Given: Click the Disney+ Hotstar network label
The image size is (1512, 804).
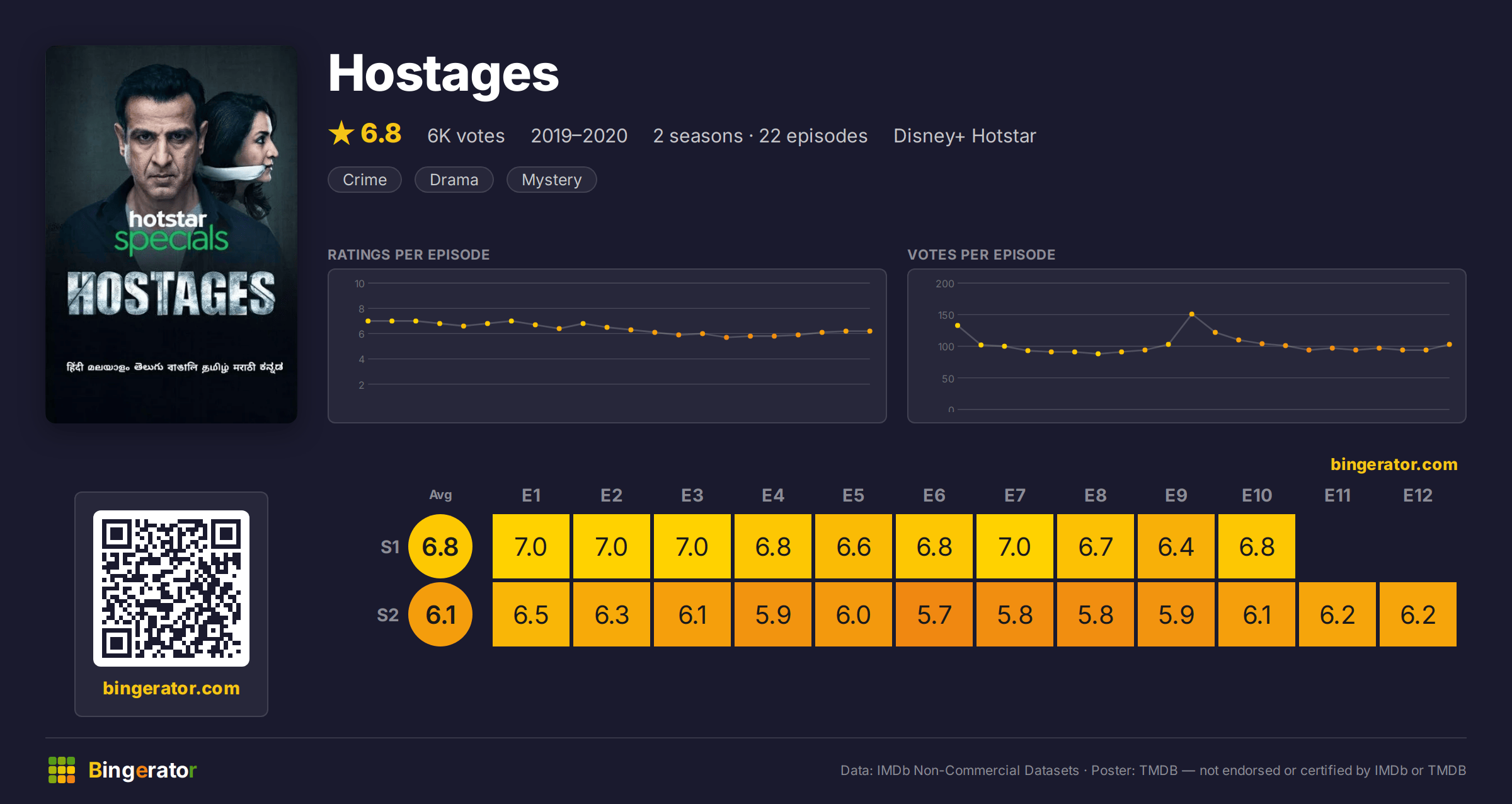Looking at the screenshot, I should 965,135.
